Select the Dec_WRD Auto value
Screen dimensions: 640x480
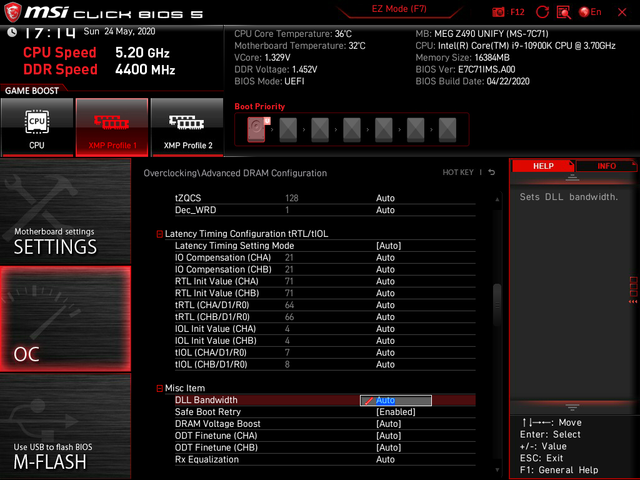(385, 210)
